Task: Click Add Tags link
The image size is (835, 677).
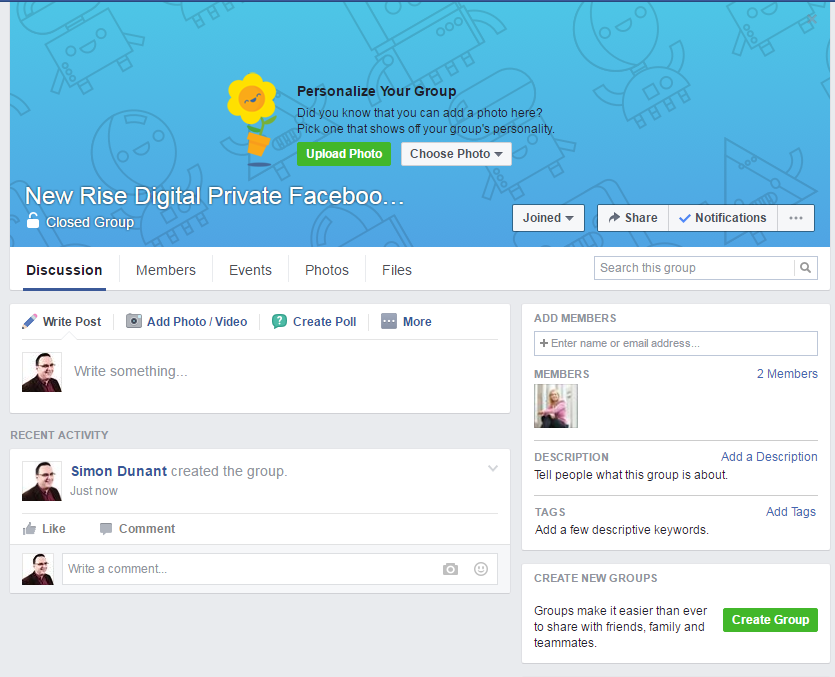Action: [791, 512]
